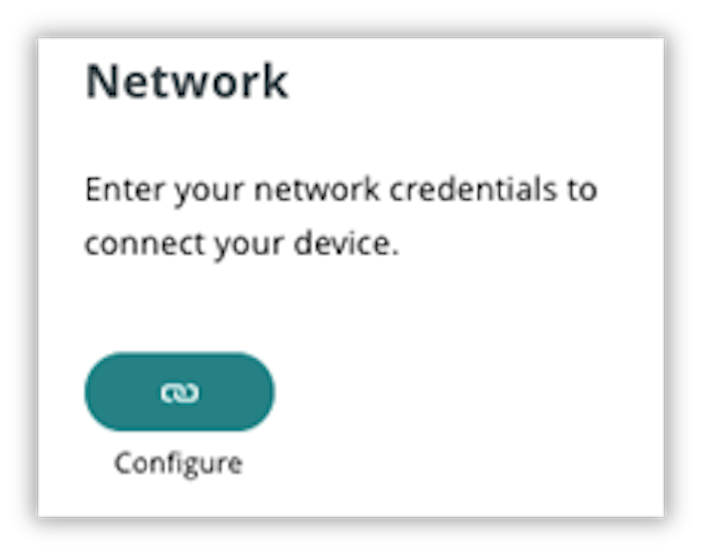The width and height of the screenshot is (702, 555).
Task: Click the Configure caption text
Action: tap(178, 464)
